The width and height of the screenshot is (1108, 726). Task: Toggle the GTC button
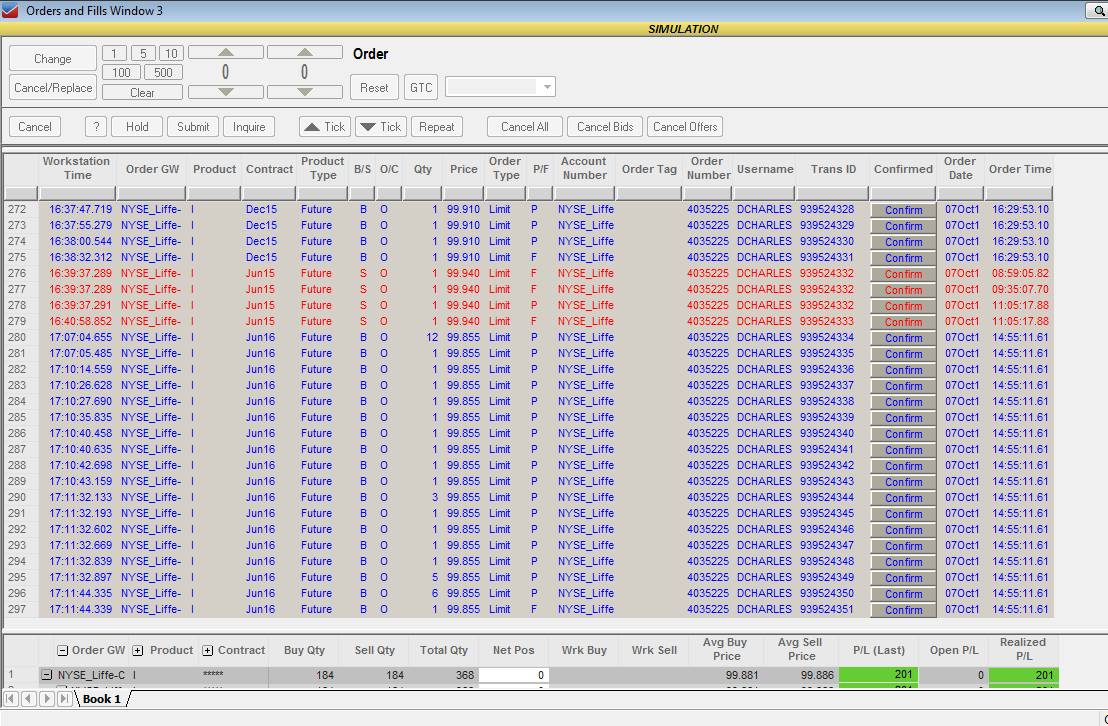click(421, 87)
